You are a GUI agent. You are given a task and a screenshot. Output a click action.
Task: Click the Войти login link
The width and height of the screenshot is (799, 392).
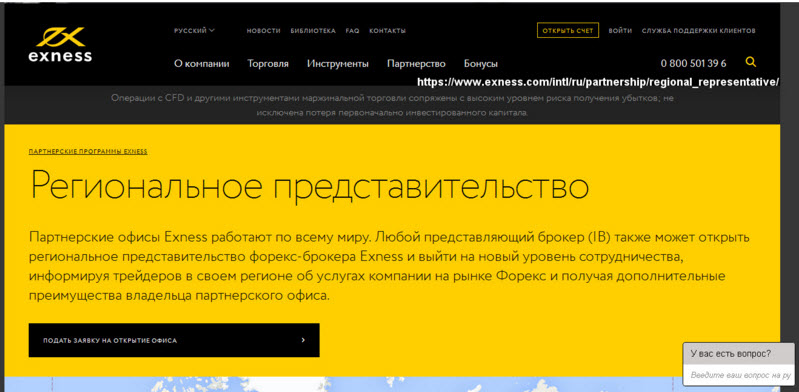(x=620, y=31)
